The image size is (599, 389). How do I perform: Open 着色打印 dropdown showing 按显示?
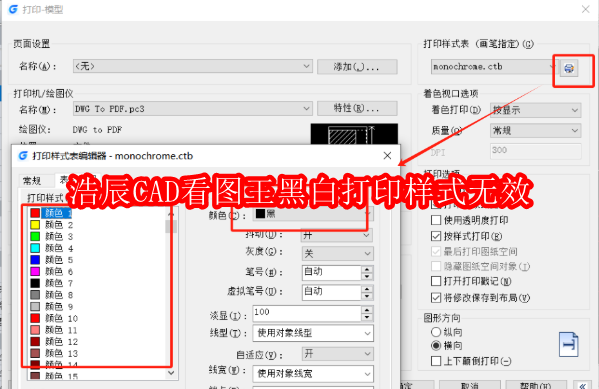(x=536, y=110)
